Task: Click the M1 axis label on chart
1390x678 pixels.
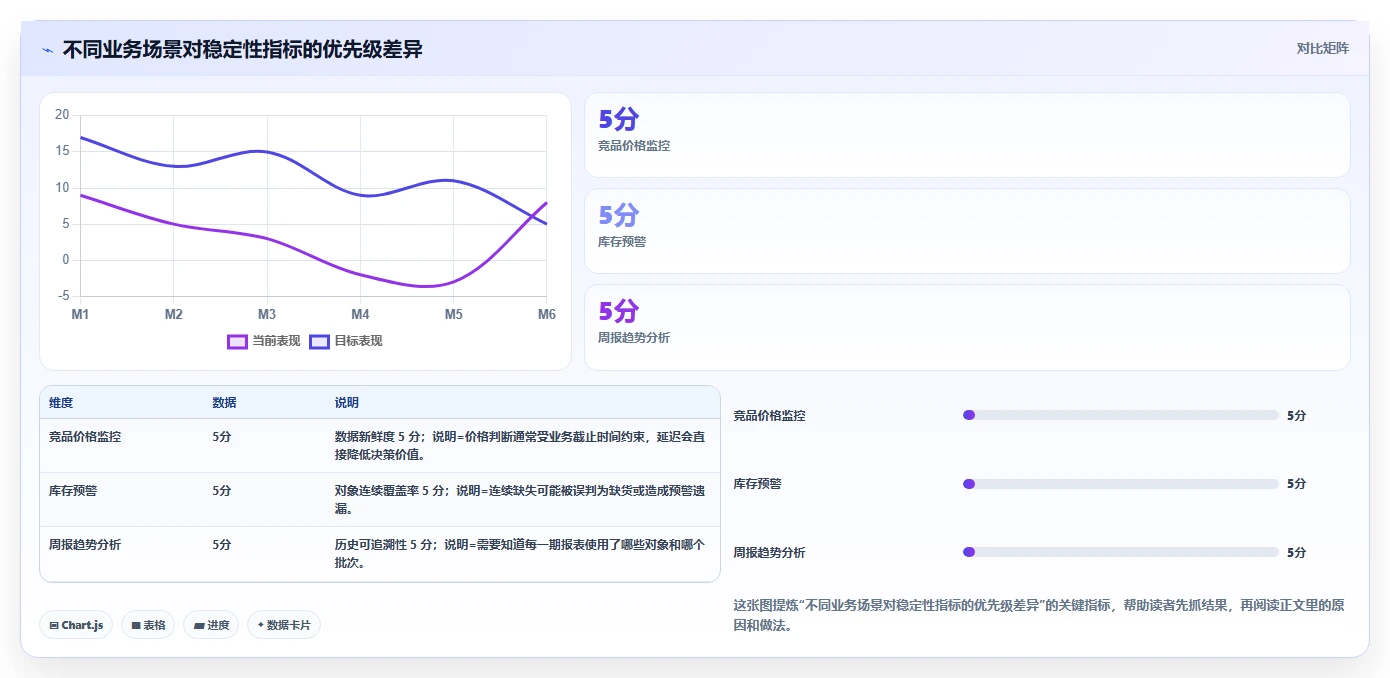Action: tap(80, 314)
